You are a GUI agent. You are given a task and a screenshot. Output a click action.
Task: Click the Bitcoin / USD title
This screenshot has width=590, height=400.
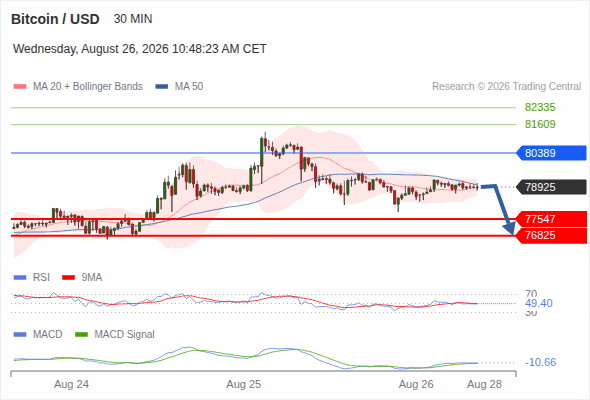point(55,19)
